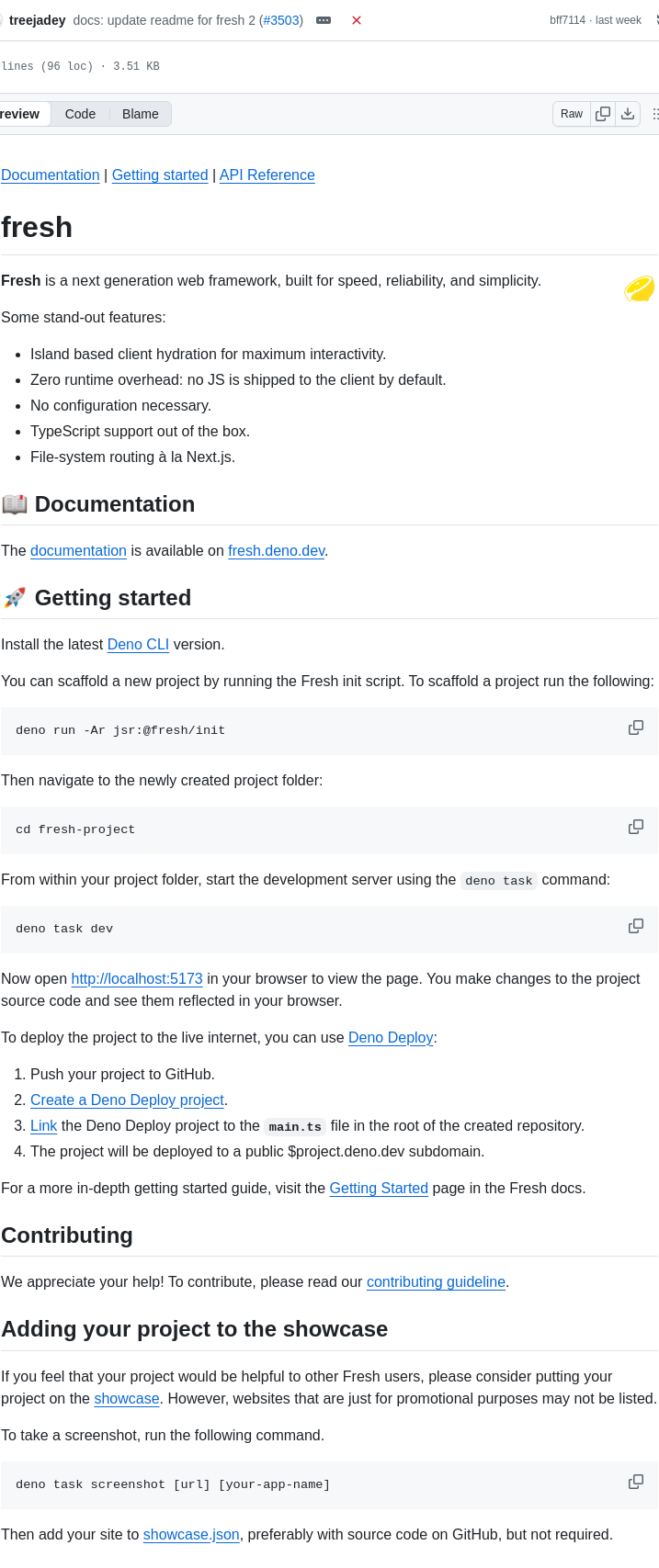
Task: Click the failed checks red X icon
Action: pos(357,20)
